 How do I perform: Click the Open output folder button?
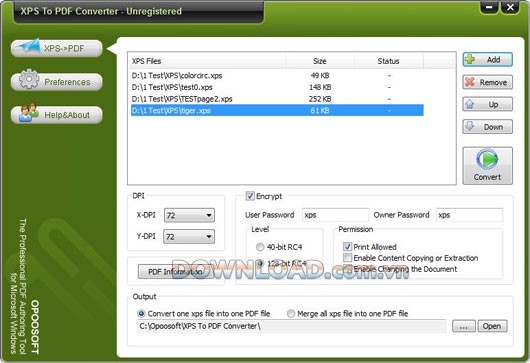coord(492,326)
